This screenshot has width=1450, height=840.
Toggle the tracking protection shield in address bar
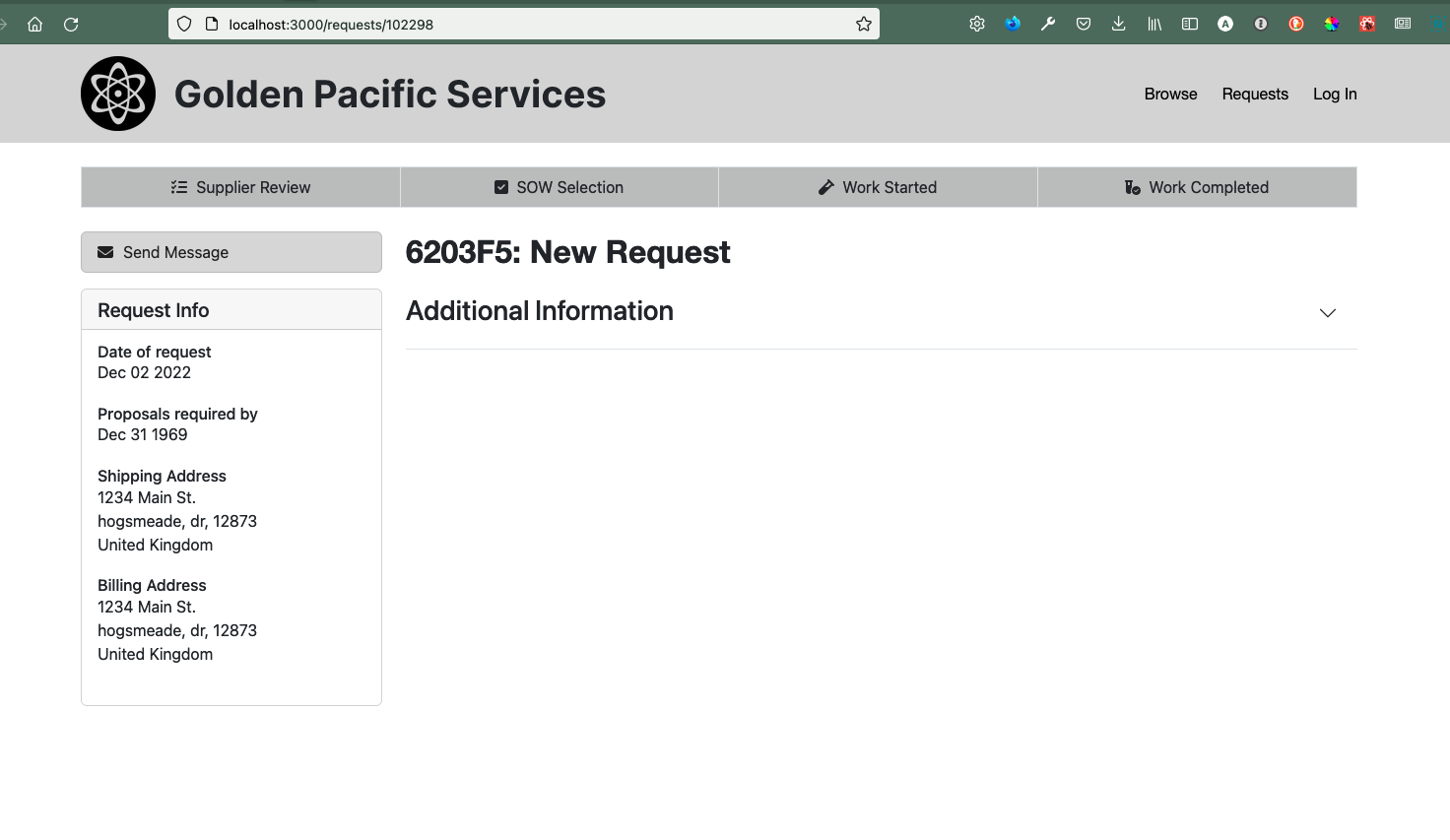tap(183, 24)
